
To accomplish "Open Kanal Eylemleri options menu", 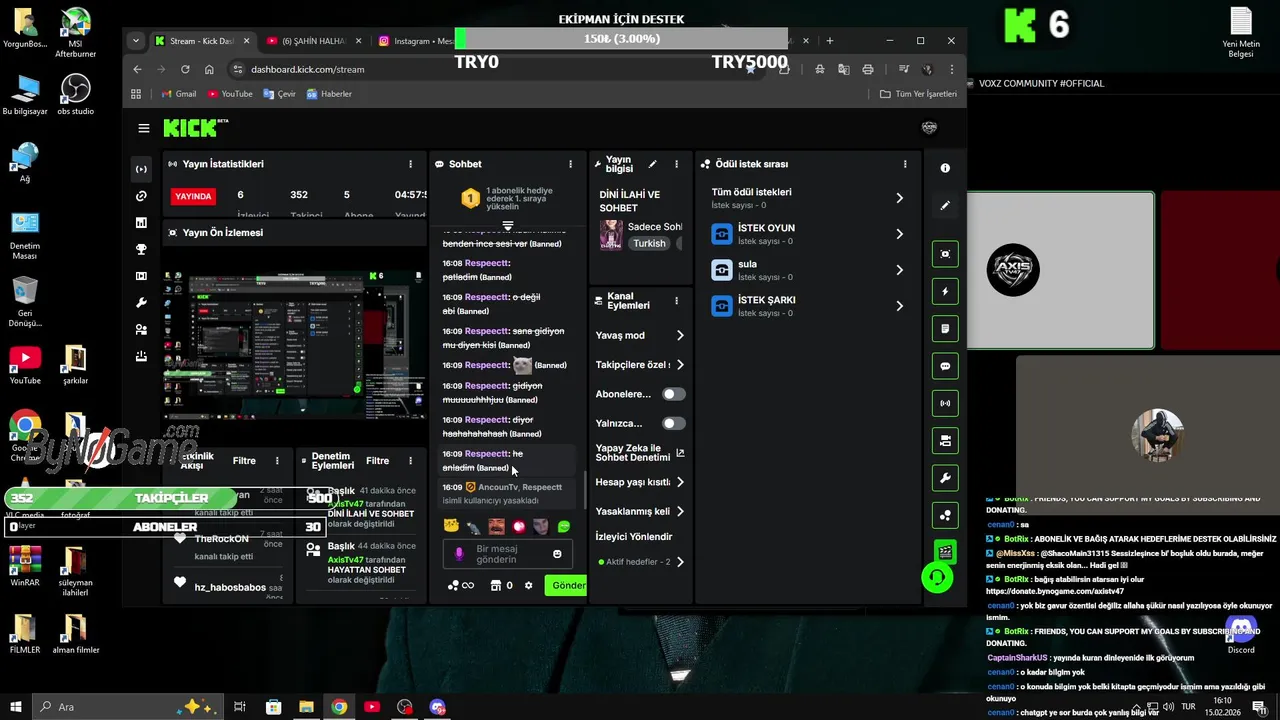I will coord(676,300).
